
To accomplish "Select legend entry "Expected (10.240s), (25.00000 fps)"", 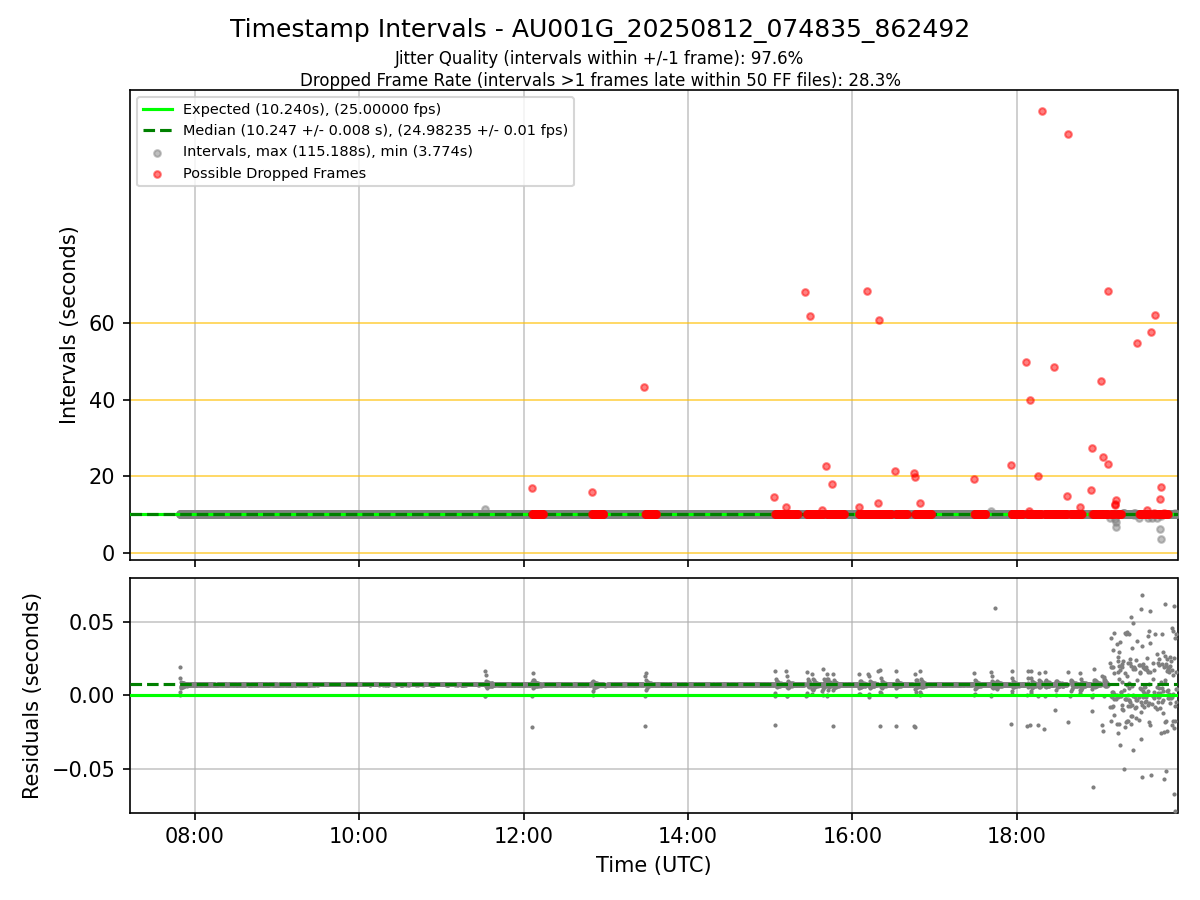I will 311,109.
